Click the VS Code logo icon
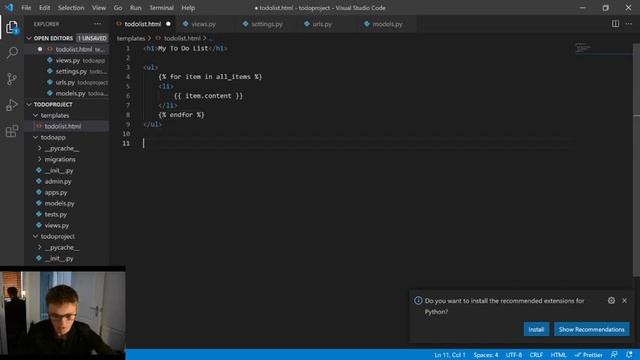Image resolution: width=640 pixels, height=360 pixels. (9, 7)
